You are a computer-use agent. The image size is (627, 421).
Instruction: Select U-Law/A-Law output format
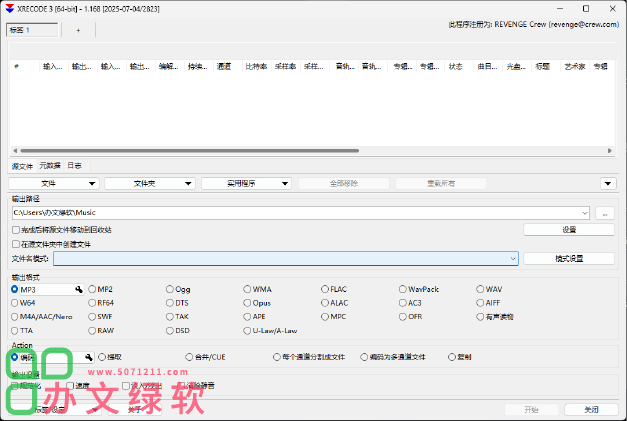(271, 331)
